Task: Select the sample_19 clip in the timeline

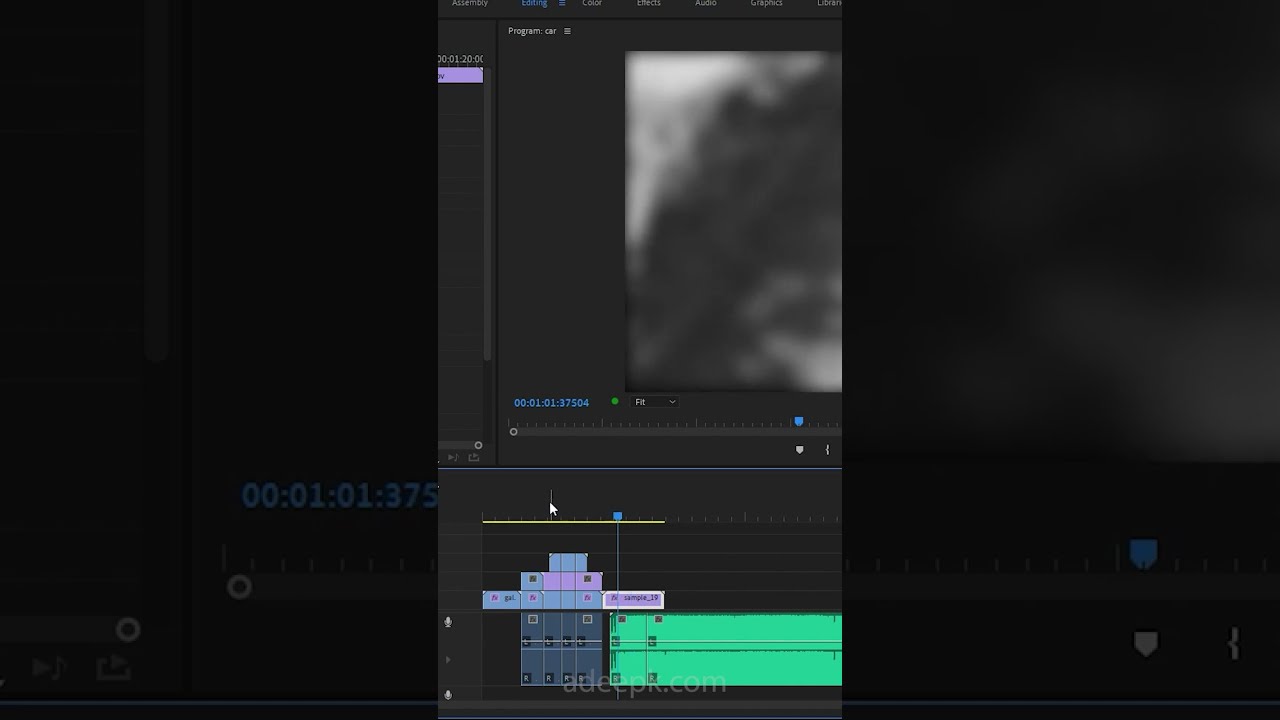Action: coord(634,598)
